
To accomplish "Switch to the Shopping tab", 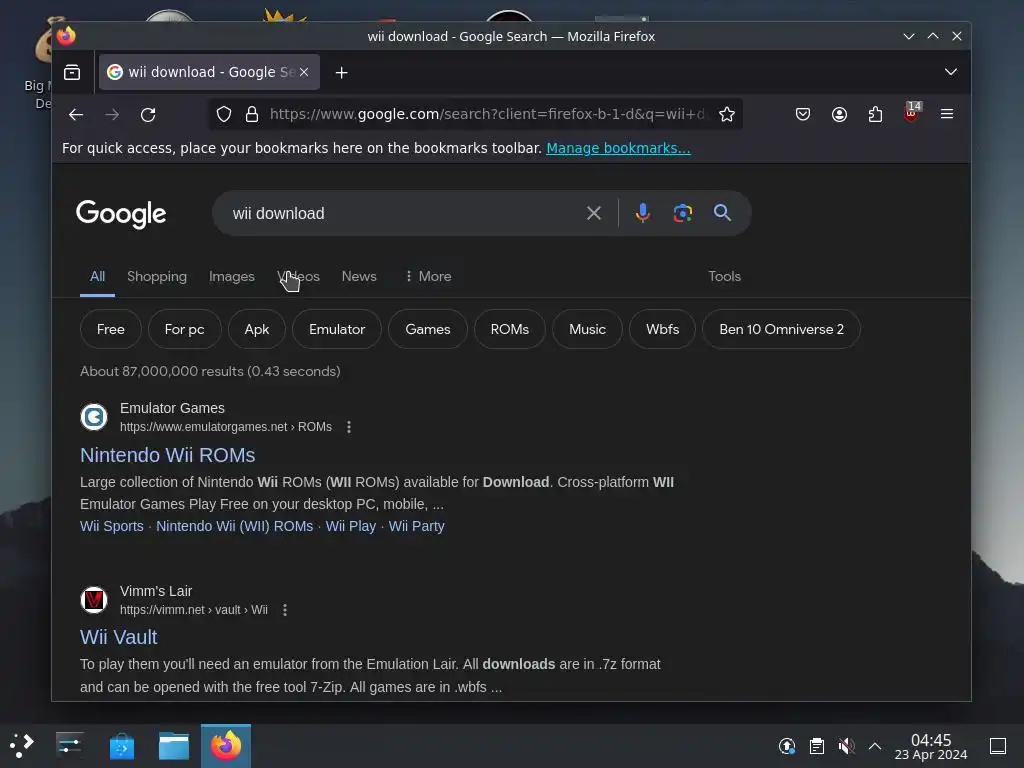I will (x=157, y=276).
